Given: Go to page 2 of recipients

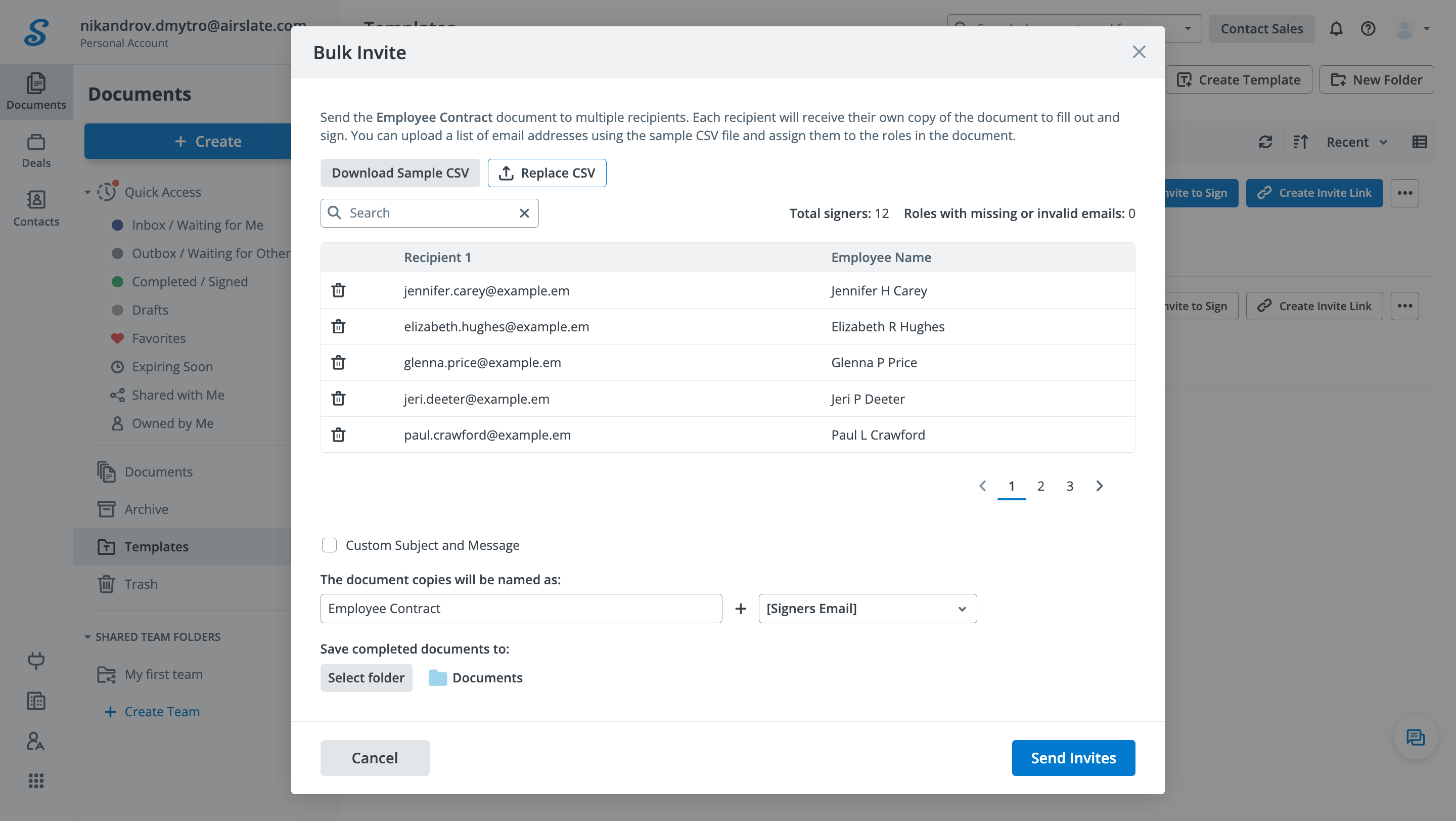Looking at the screenshot, I should pyautogui.click(x=1040, y=486).
